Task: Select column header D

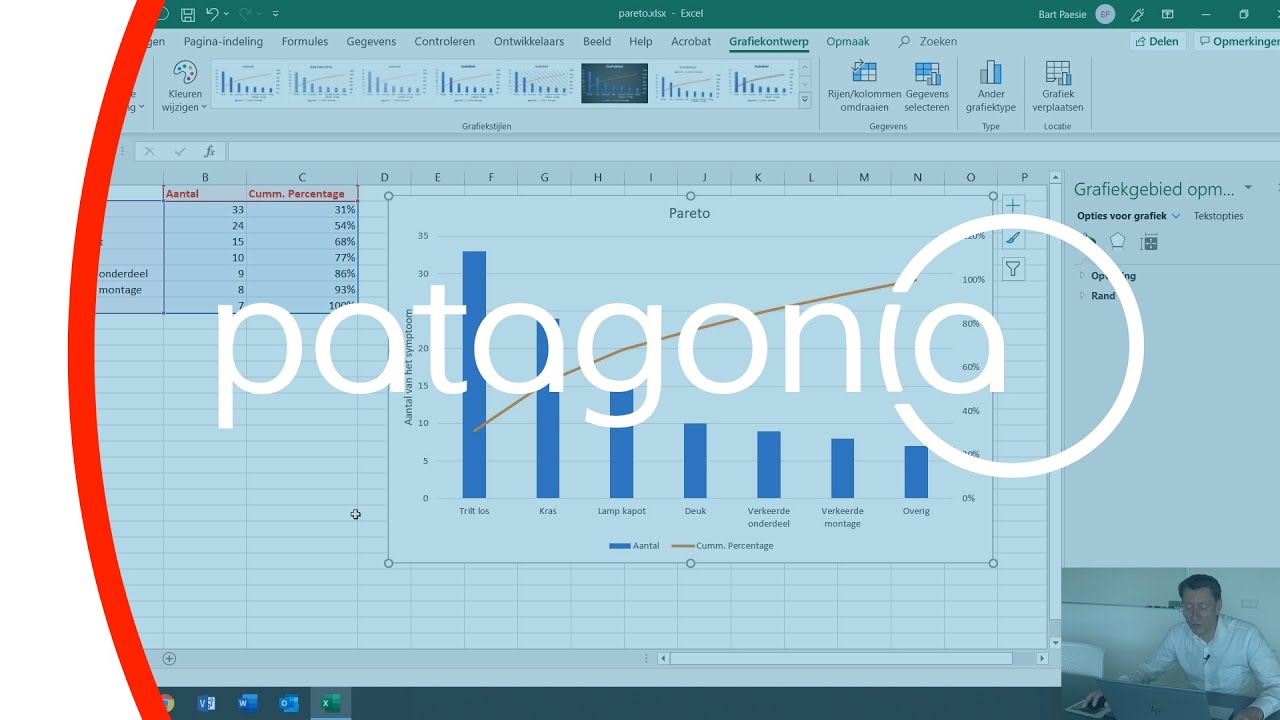Action: pyautogui.click(x=384, y=178)
